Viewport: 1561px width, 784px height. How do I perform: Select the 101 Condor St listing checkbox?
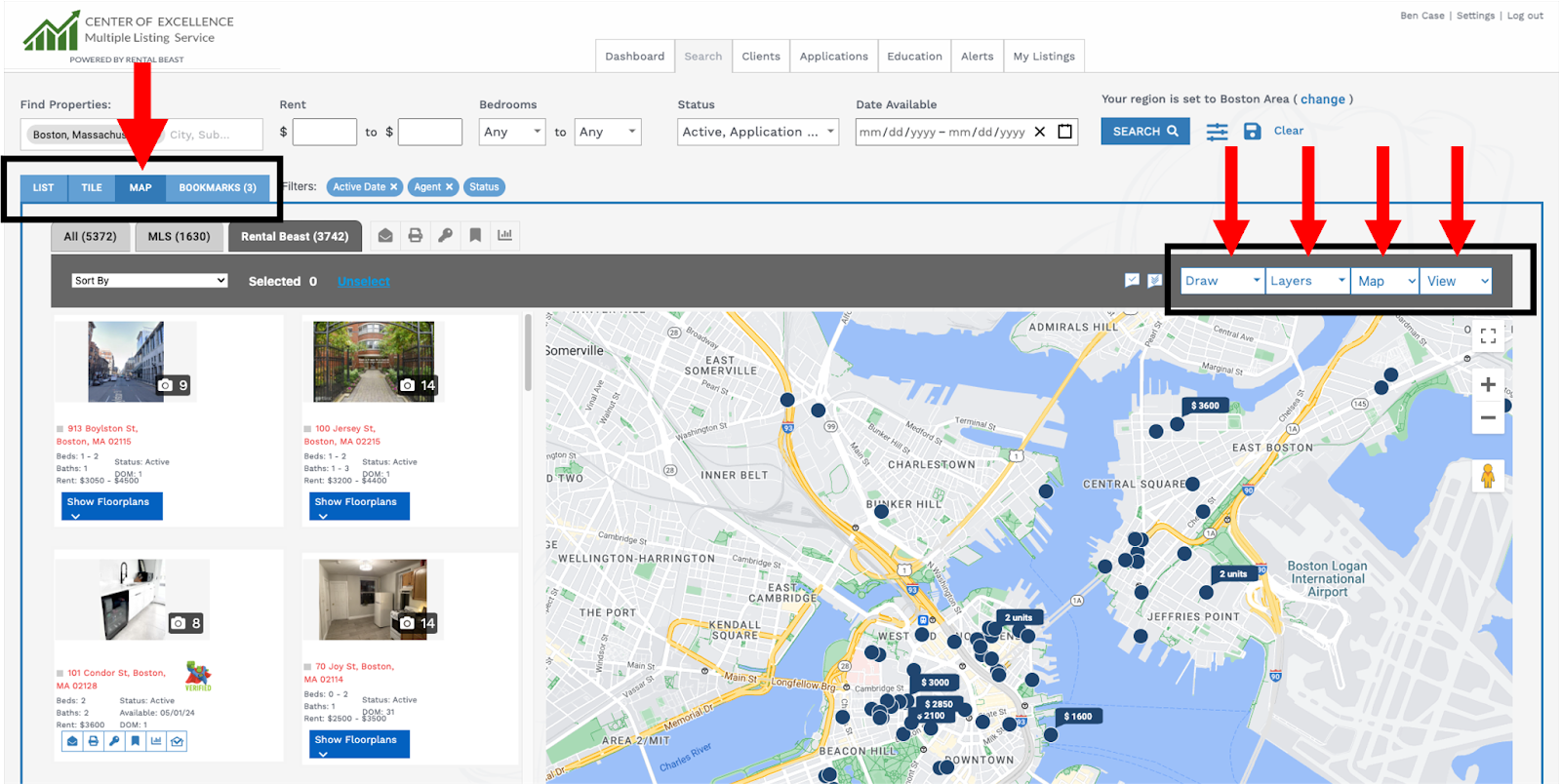(60, 673)
